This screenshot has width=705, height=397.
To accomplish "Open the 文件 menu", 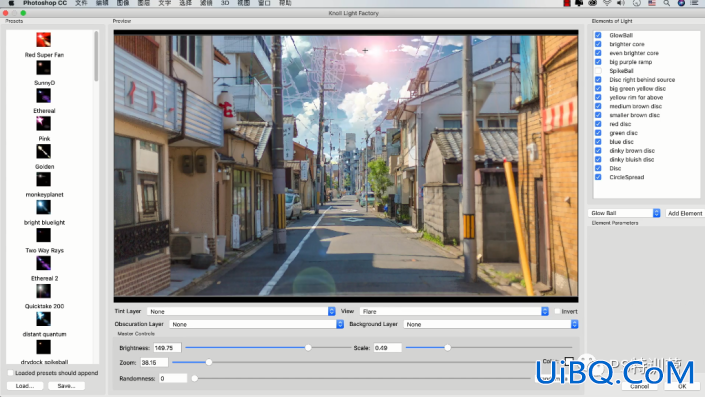I will [x=81, y=3].
